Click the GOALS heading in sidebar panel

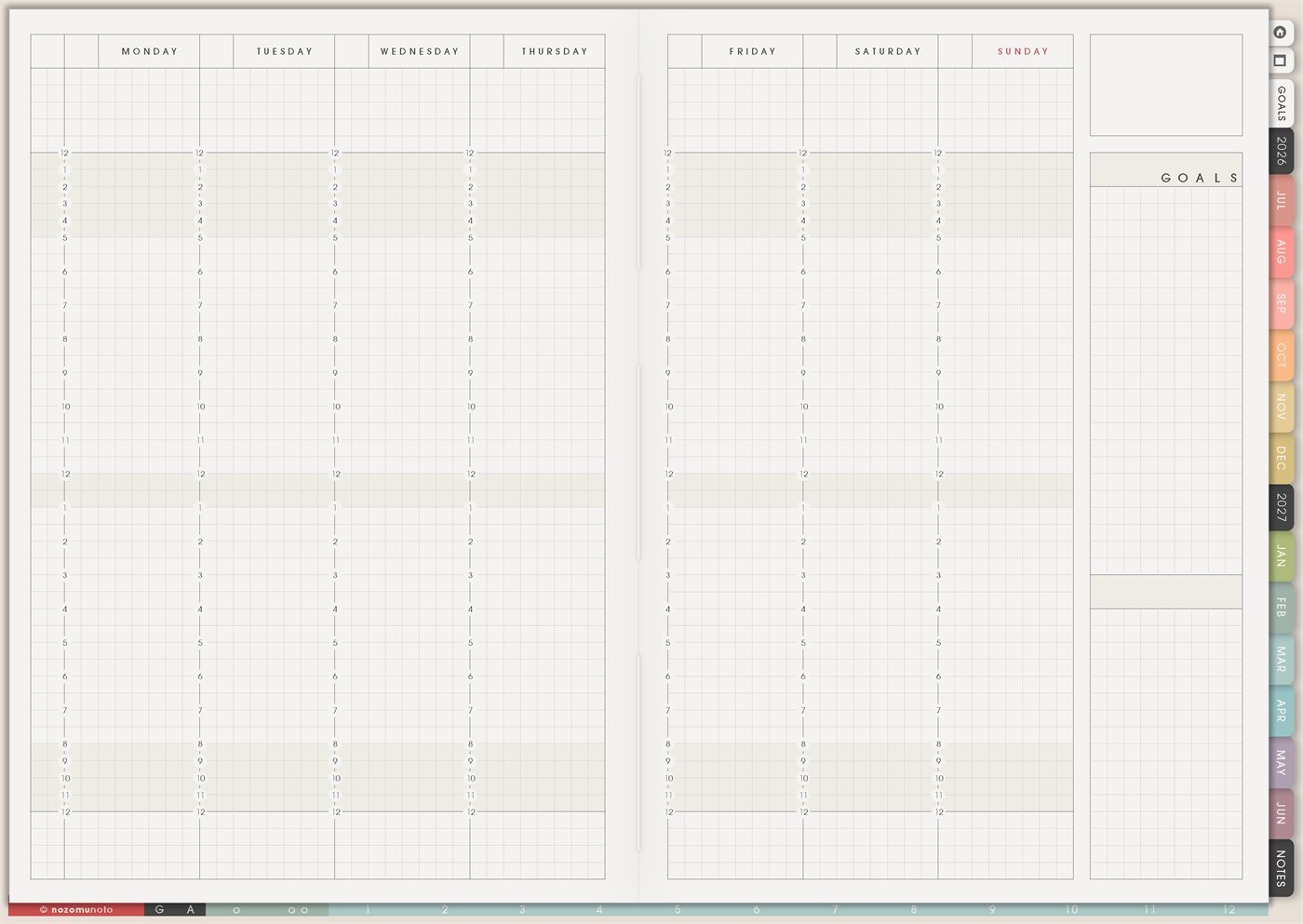tap(1199, 178)
